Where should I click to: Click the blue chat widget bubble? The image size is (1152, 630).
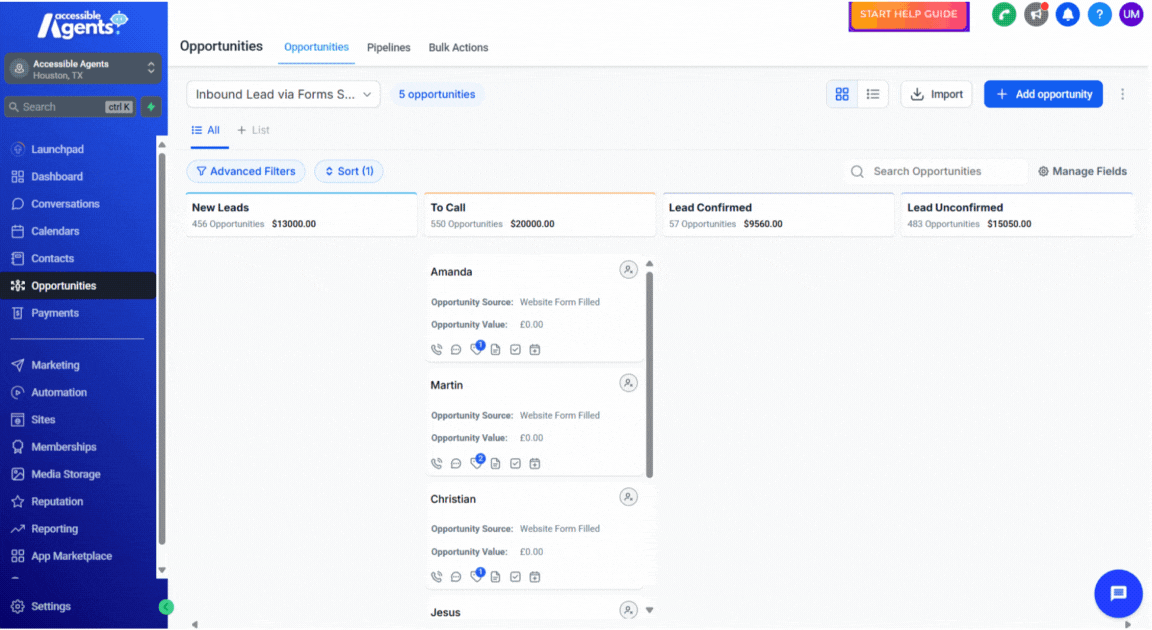pos(1118,594)
